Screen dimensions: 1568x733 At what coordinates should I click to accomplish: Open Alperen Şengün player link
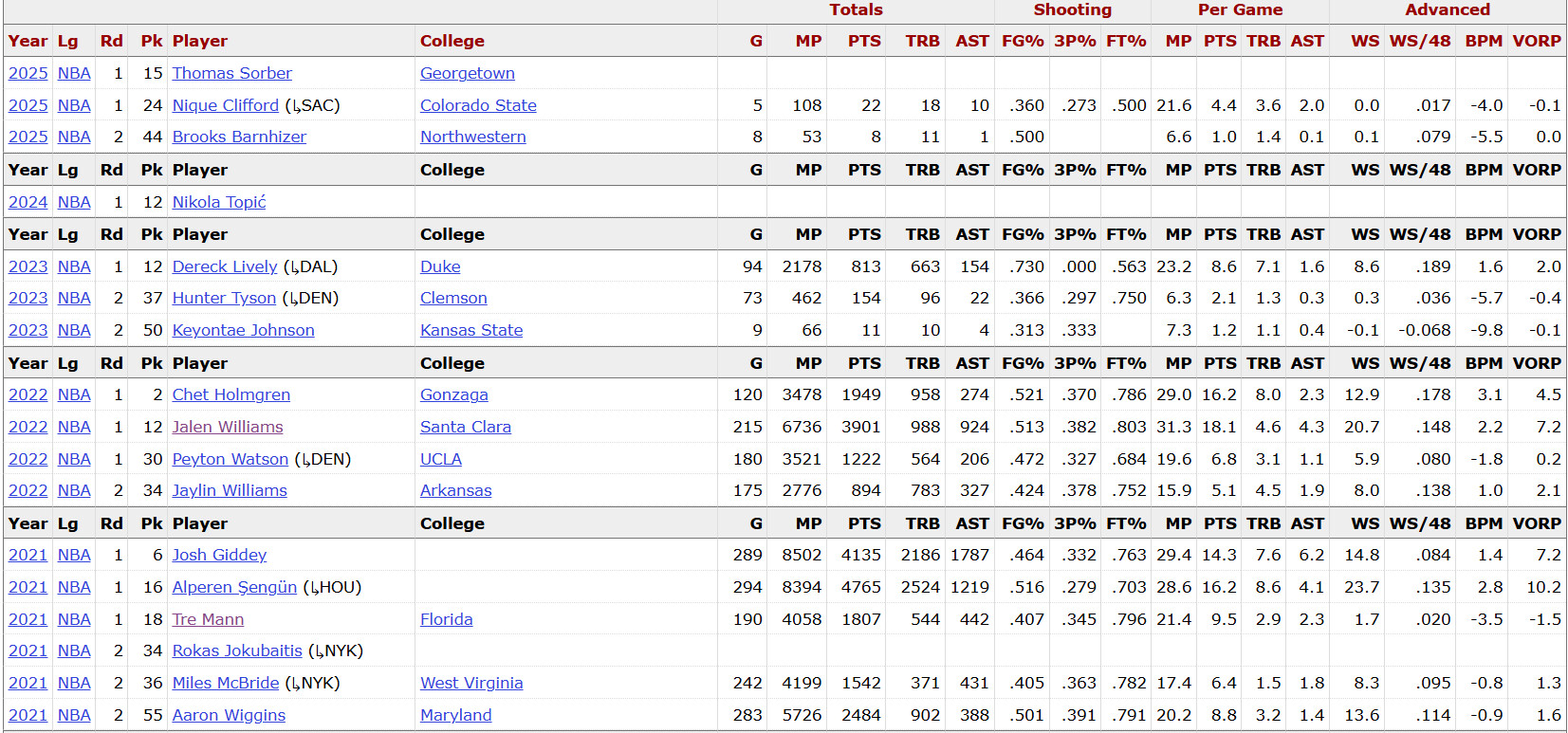click(x=234, y=587)
